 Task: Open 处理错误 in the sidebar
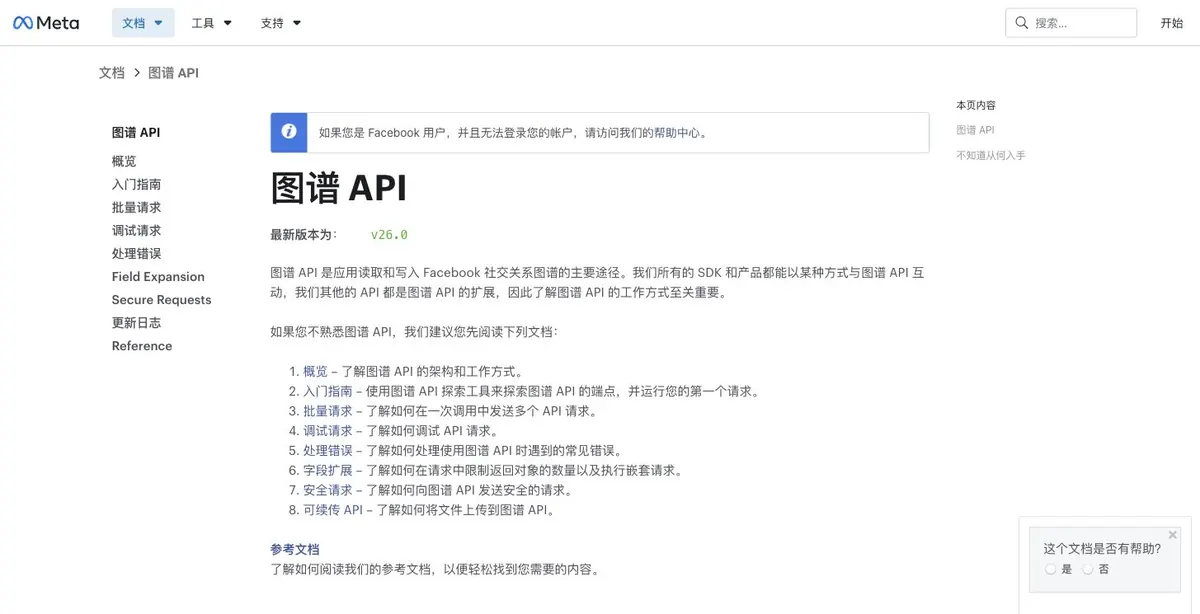pos(136,253)
